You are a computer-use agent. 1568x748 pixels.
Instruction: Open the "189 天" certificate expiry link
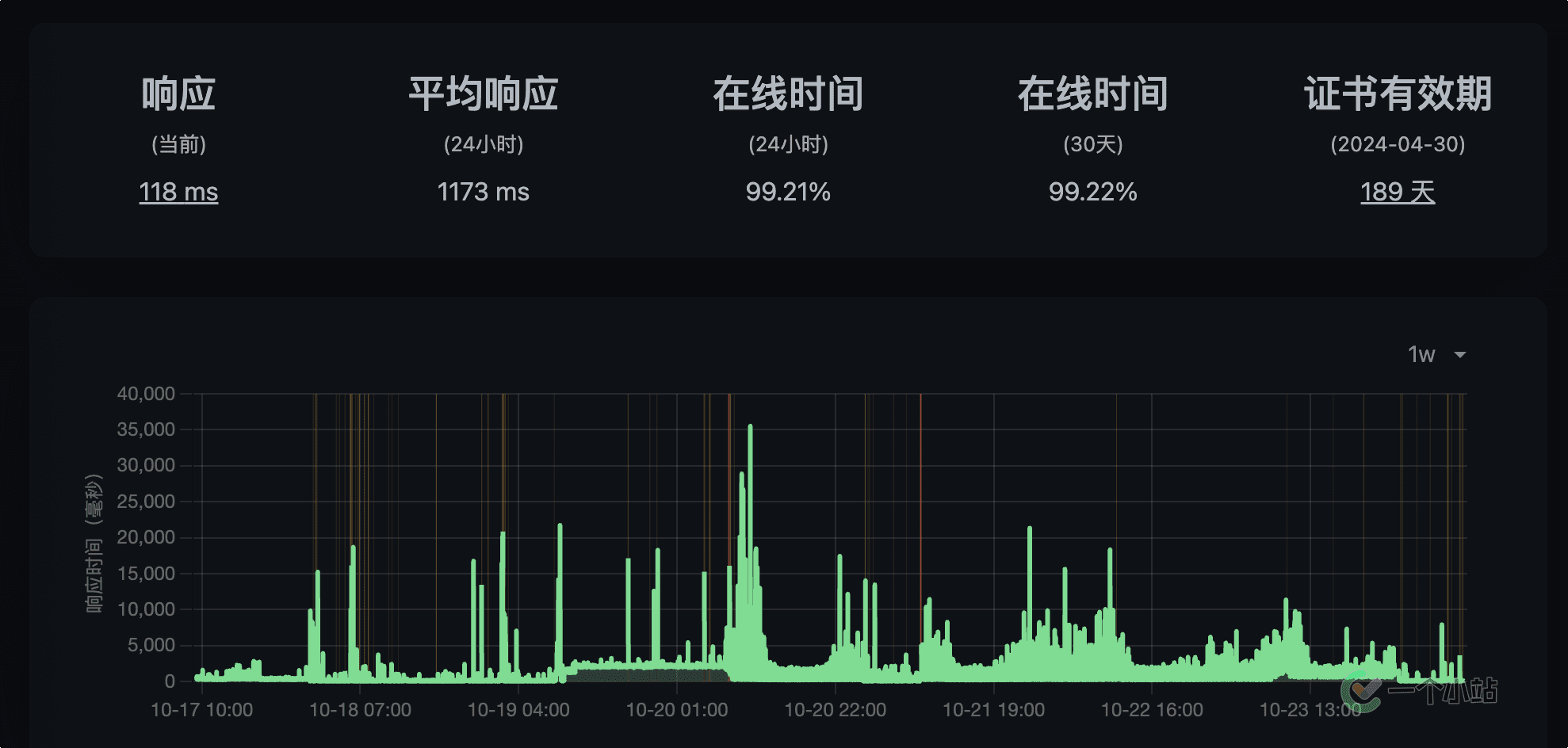point(1398,192)
